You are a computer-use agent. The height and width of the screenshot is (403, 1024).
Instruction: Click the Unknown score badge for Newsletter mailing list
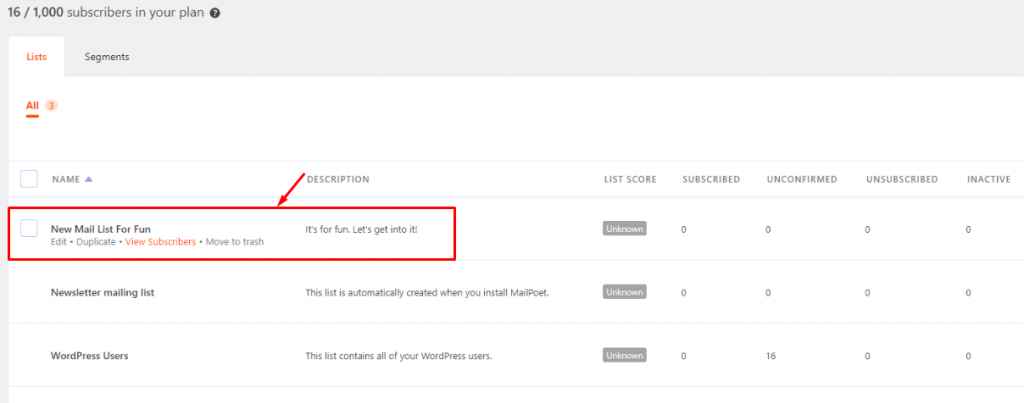(x=624, y=292)
